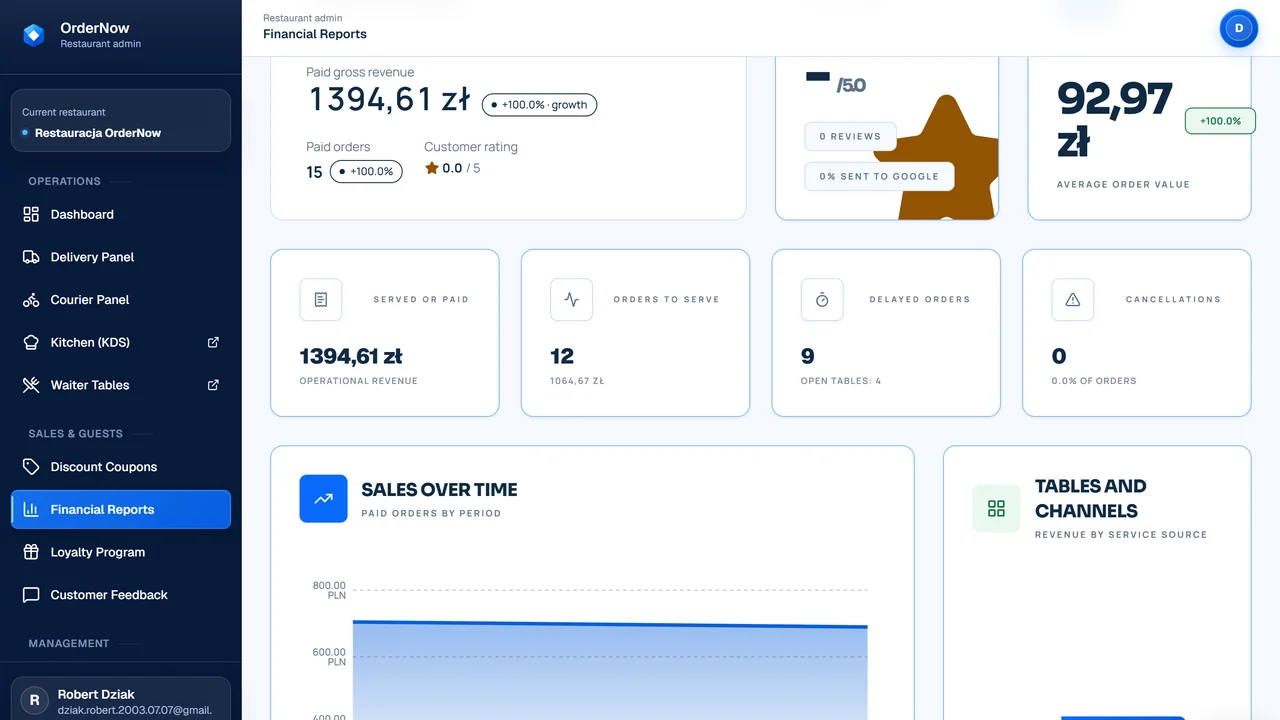The width and height of the screenshot is (1280, 720).
Task: Click the Courier Panel bike icon
Action: (x=31, y=300)
